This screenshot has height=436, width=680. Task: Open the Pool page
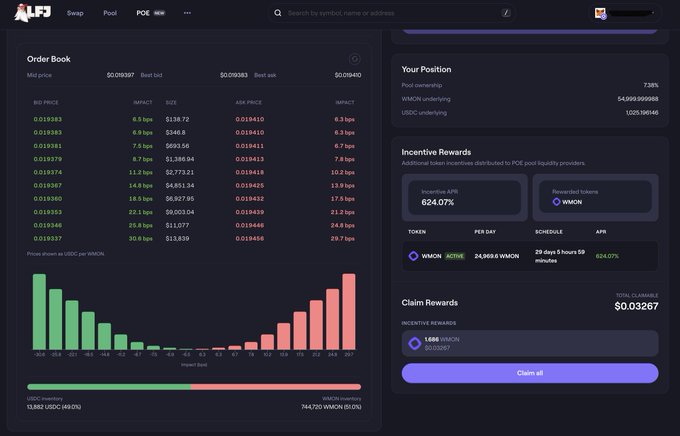tap(110, 13)
